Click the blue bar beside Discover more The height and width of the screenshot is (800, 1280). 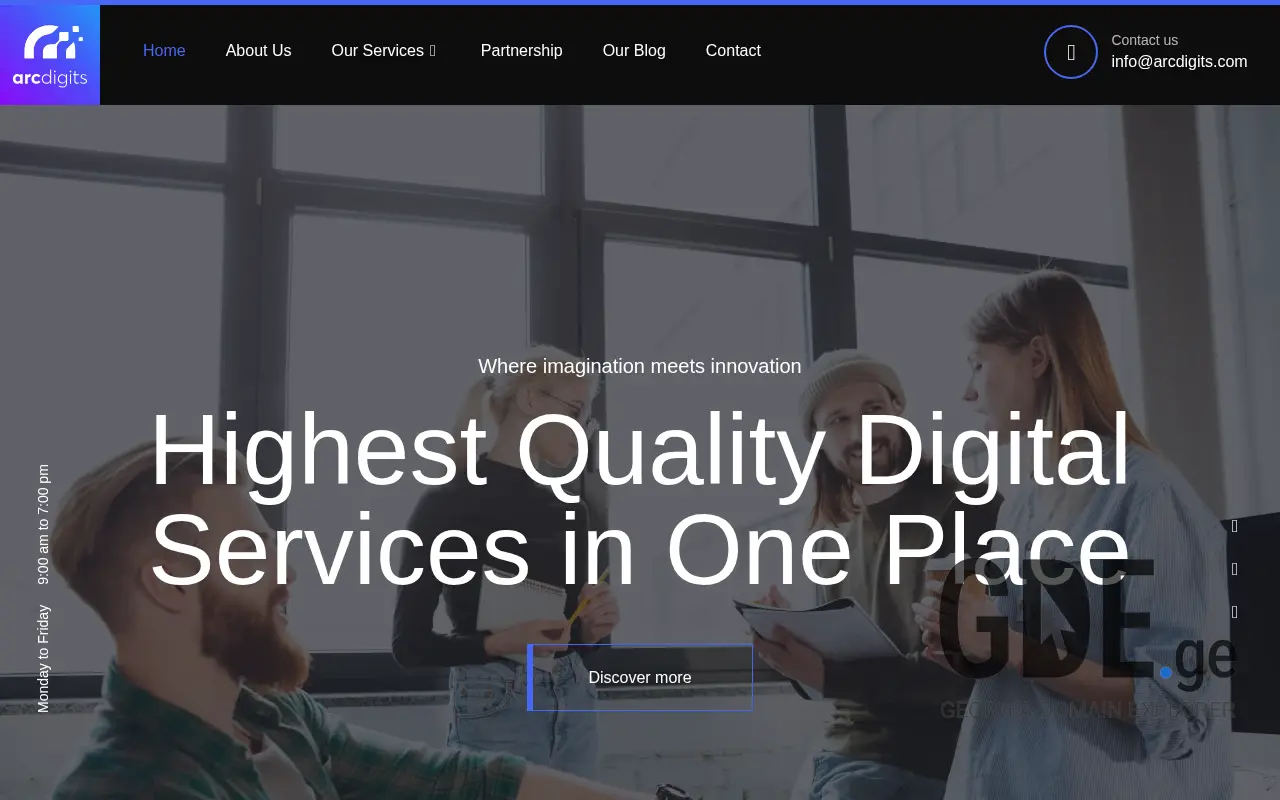coord(529,677)
